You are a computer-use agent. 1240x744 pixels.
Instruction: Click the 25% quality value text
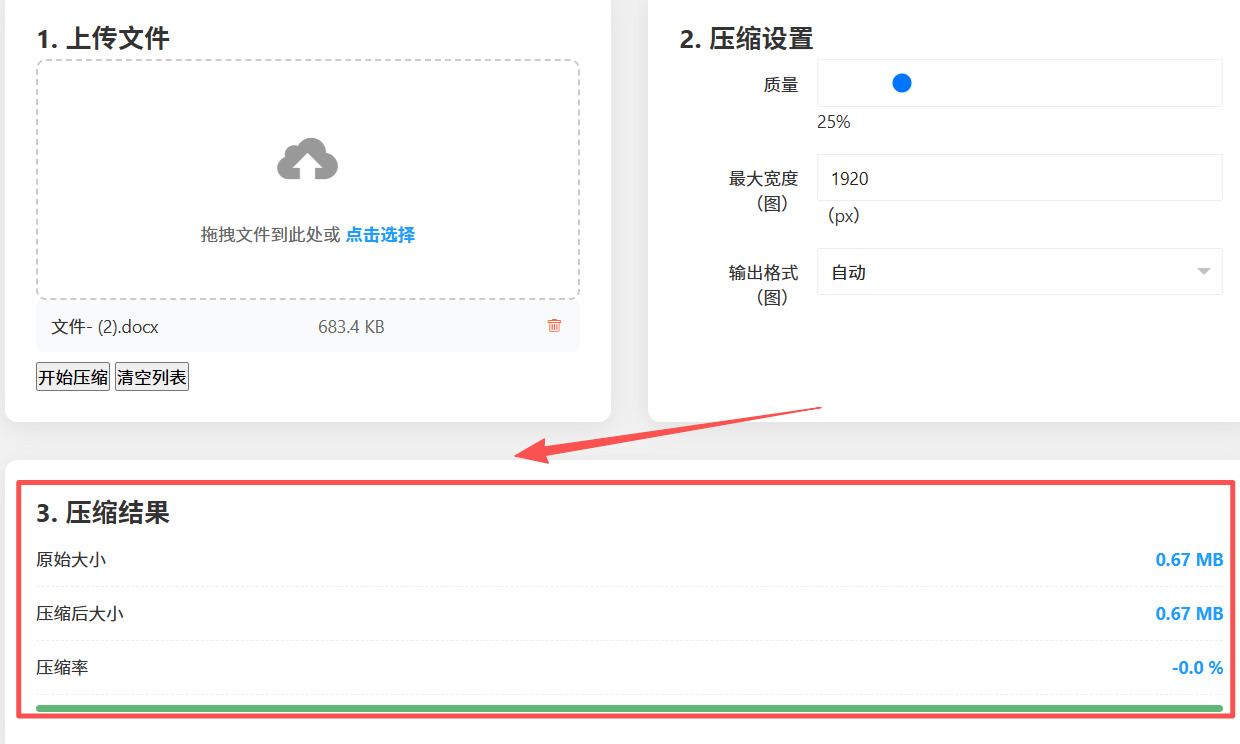pyautogui.click(x=833, y=122)
